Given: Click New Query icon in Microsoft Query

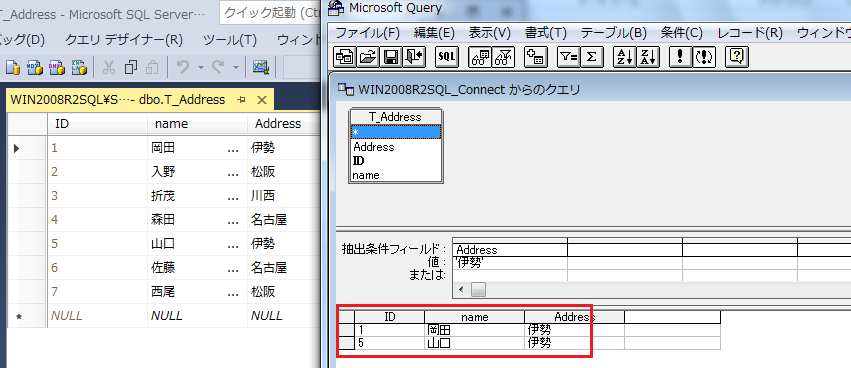Looking at the screenshot, I should coord(344,56).
